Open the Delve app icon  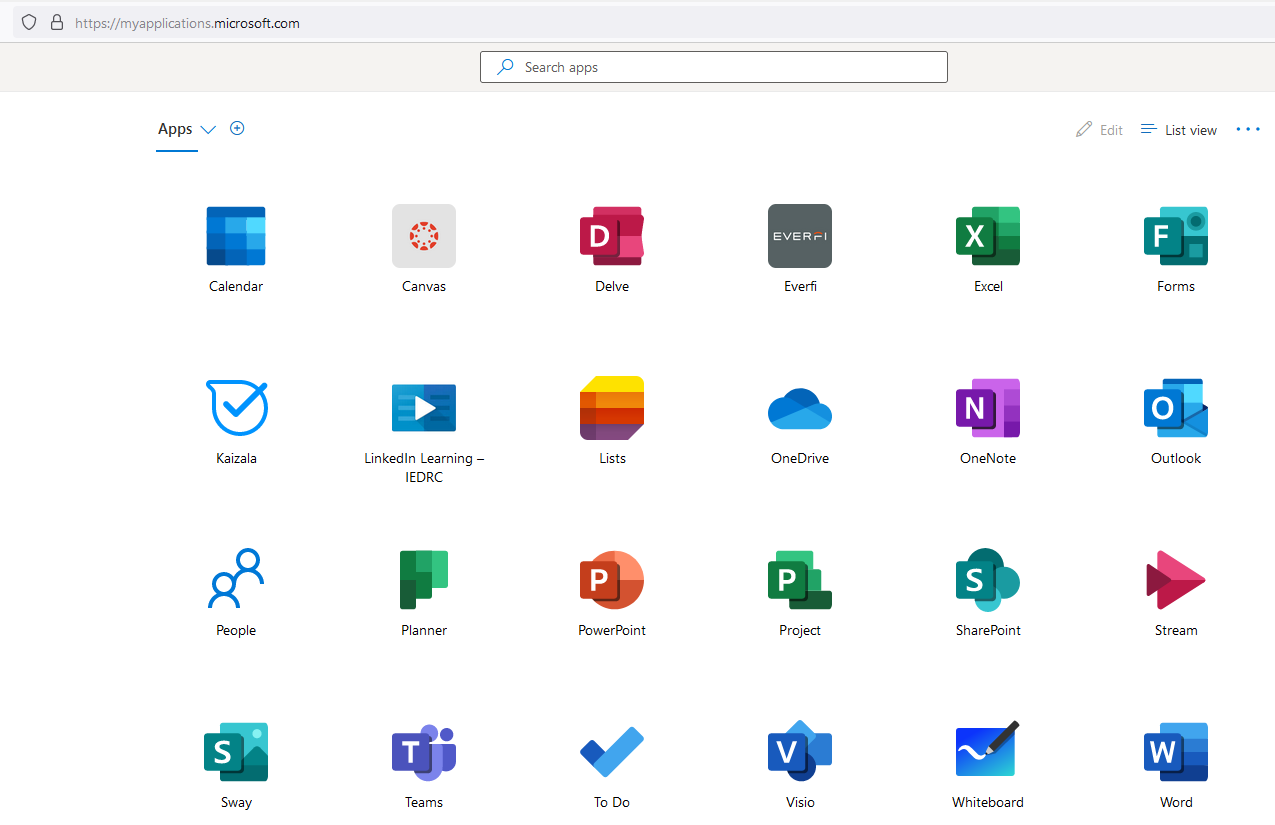coord(612,236)
